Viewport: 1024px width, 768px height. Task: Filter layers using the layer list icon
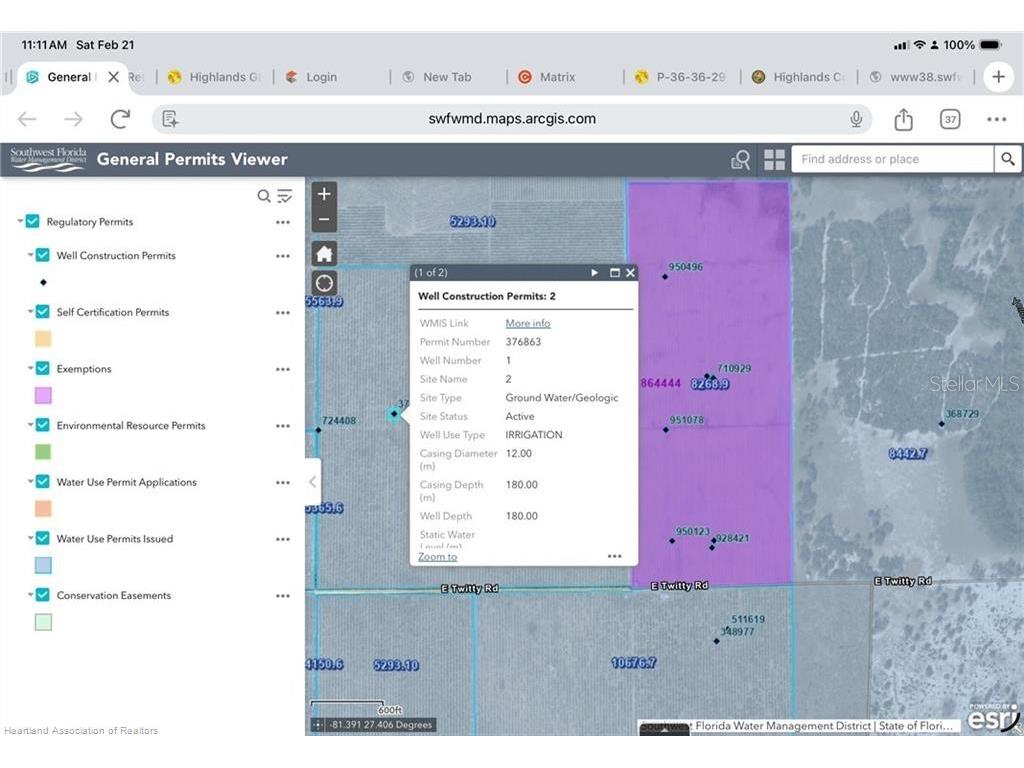click(x=285, y=196)
